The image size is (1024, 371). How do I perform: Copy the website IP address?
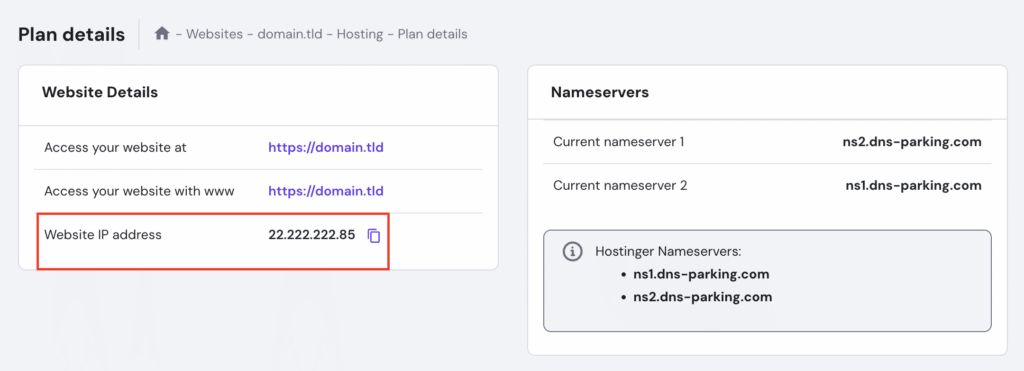(x=374, y=235)
